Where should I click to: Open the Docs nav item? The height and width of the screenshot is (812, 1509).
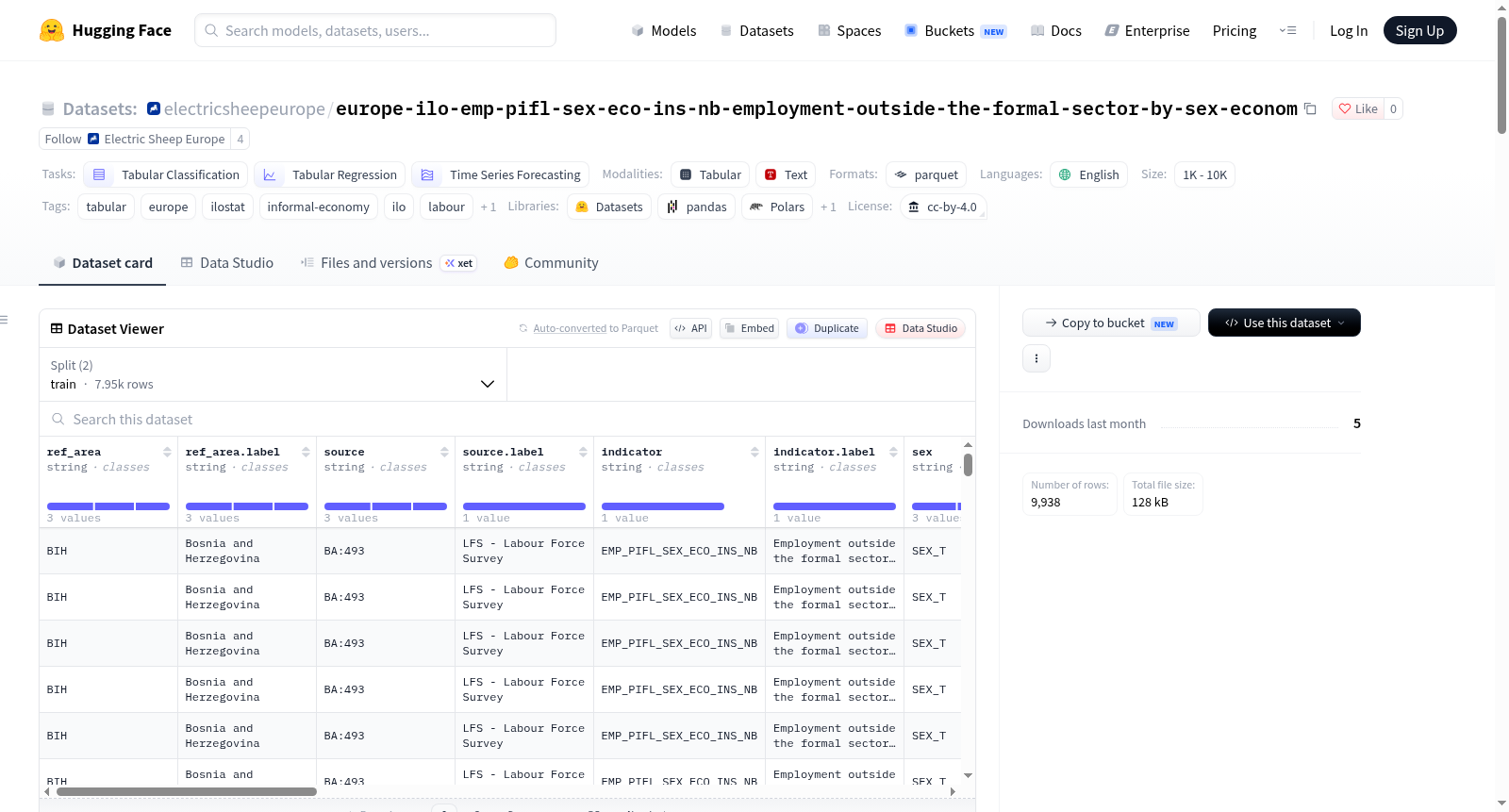point(1056,31)
